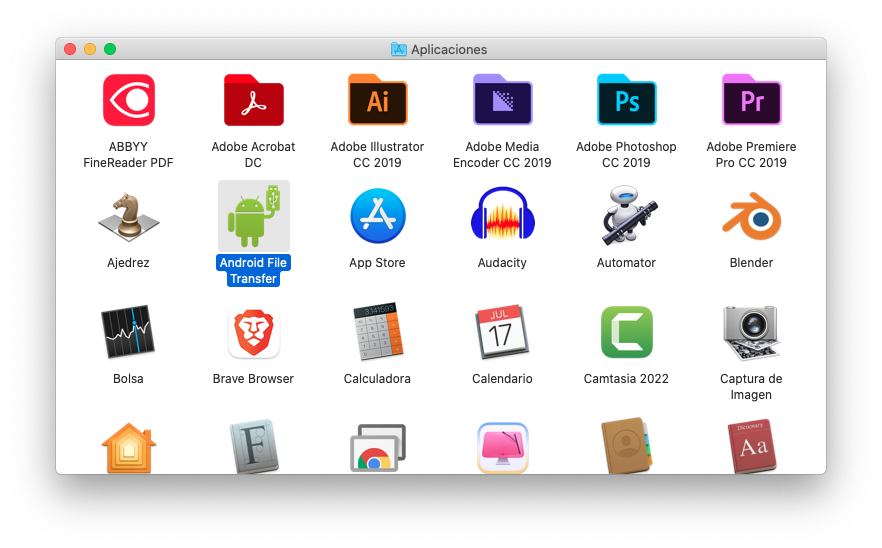Click the CleanMyMac pink monitor icon
This screenshot has width=882, height=548.
[502, 448]
